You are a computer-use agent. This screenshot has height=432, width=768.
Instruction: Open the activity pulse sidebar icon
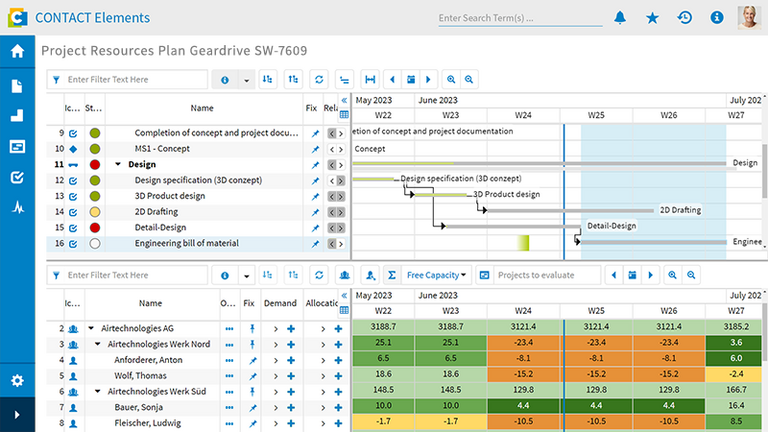click(x=18, y=208)
